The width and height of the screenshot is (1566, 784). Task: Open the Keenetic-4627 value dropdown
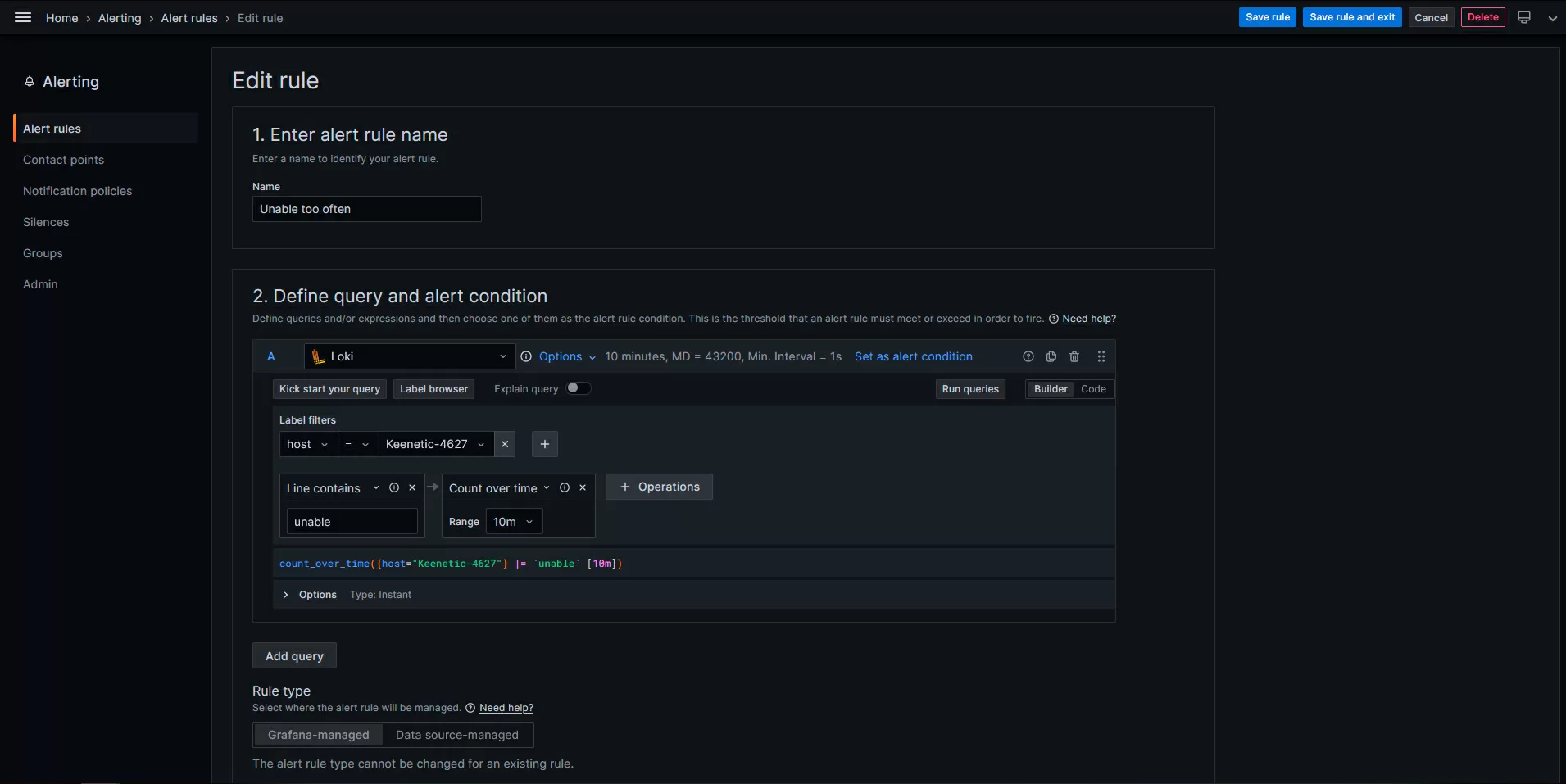pos(436,444)
